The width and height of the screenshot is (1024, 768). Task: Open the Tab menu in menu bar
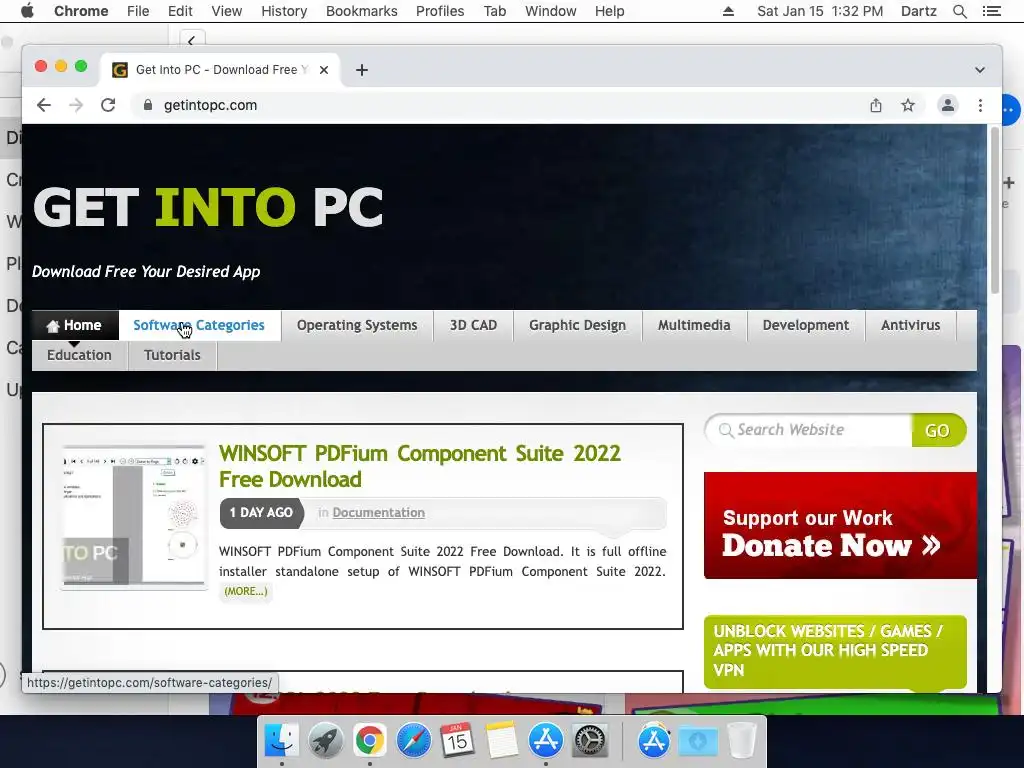click(494, 11)
